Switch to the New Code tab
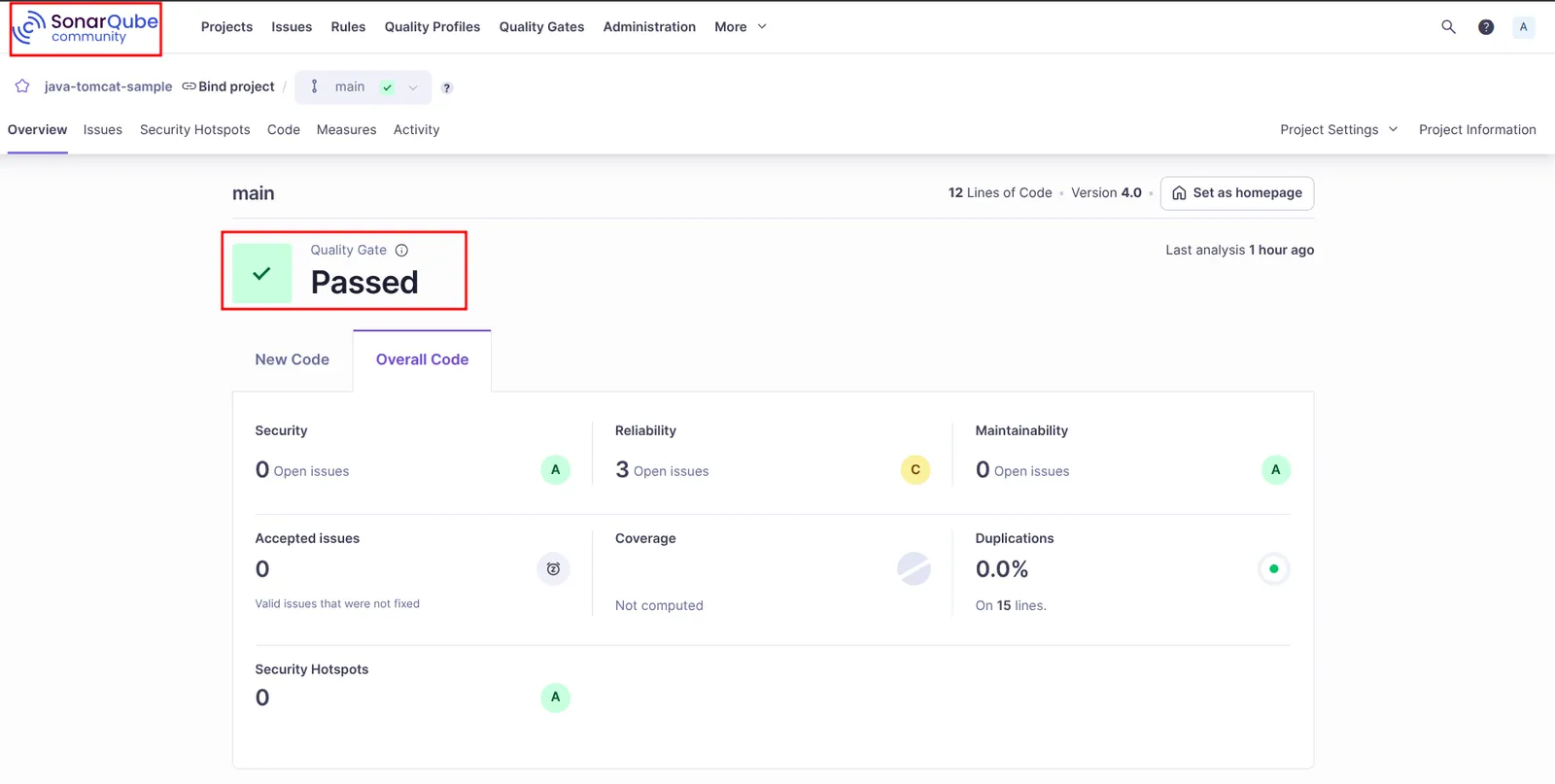Screen dimensions: 1555x784 tap(292, 359)
